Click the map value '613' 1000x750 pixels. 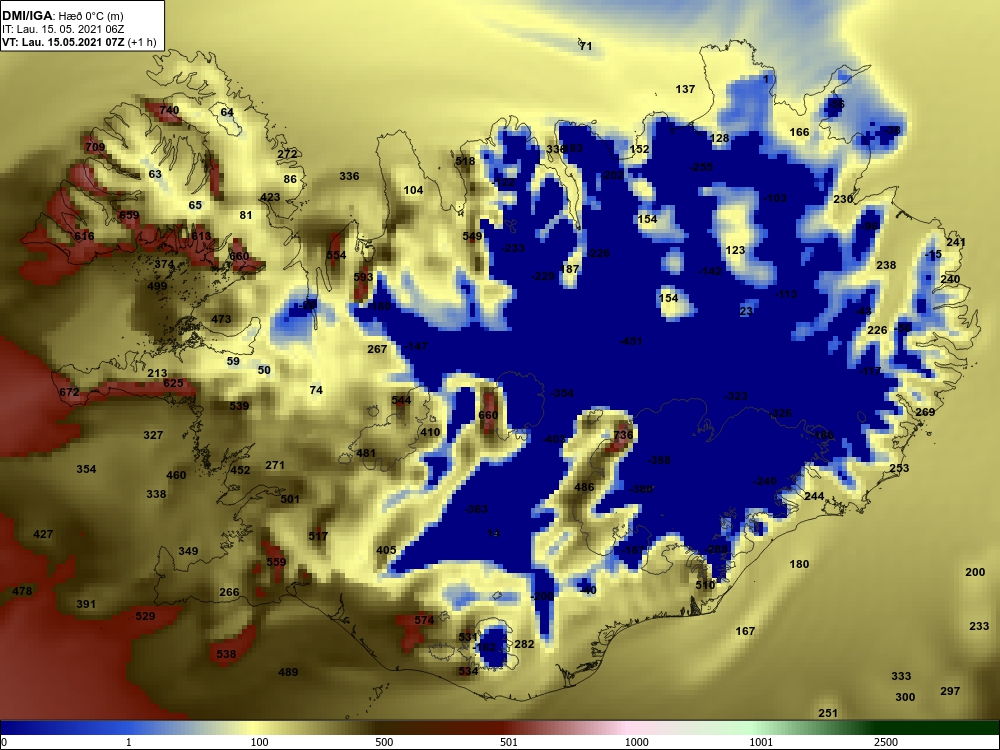tap(201, 236)
